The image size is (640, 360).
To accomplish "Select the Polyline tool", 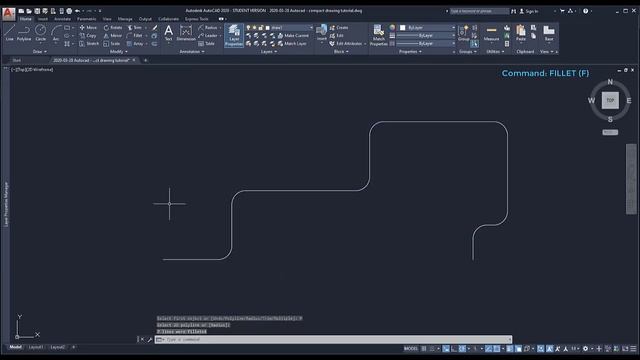I will (x=24, y=33).
